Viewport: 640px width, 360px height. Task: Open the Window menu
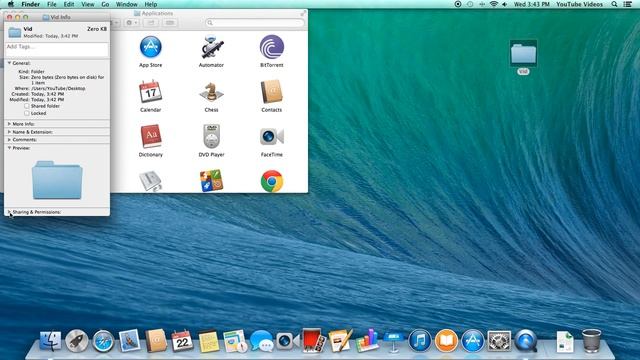click(127, 4)
